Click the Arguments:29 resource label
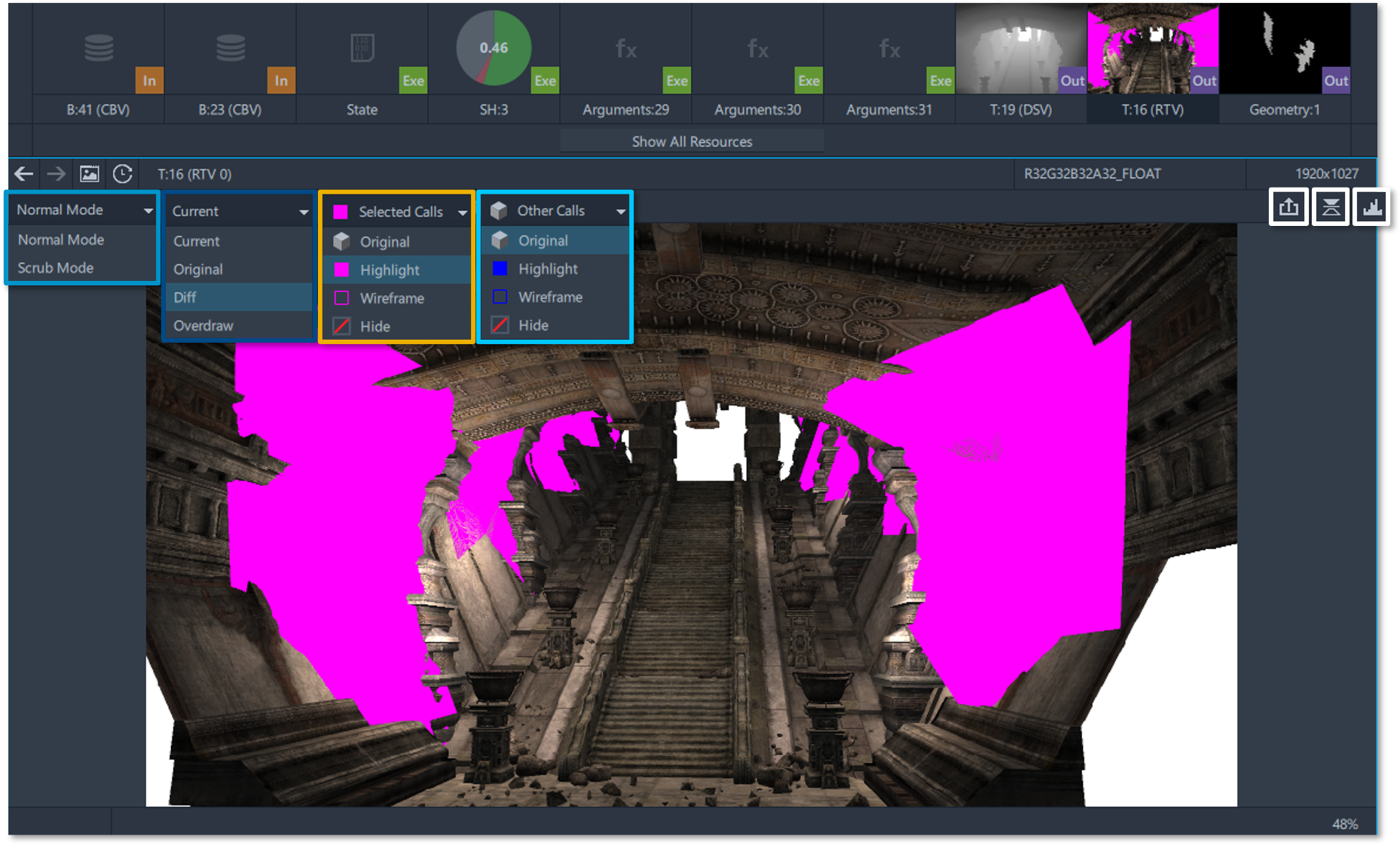The height and width of the screenshot is (845, 1400). pyautogui.click(x=626, y=110)
